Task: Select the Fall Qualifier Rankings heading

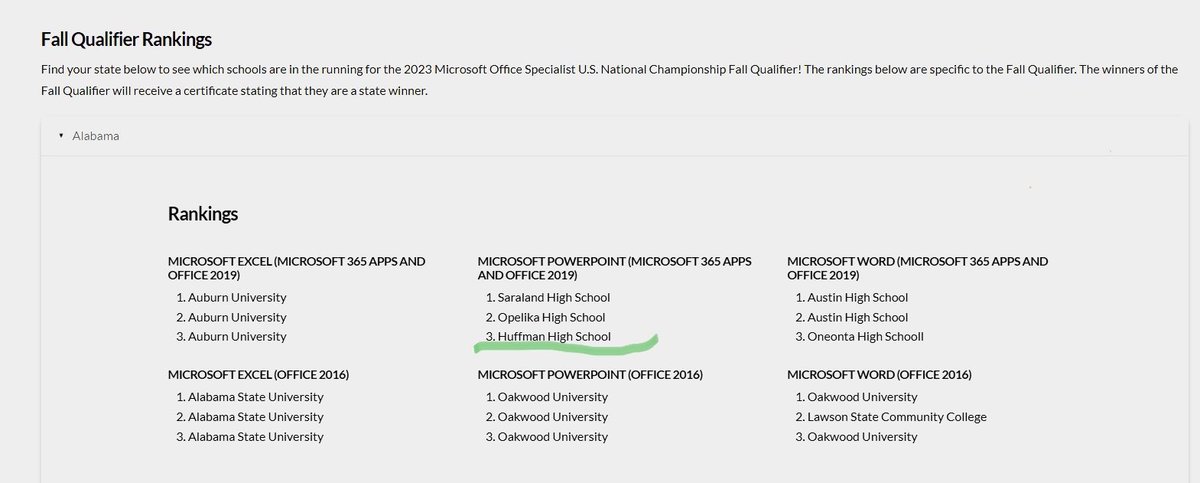Action: pyautogui.click(x=127, y=40)
